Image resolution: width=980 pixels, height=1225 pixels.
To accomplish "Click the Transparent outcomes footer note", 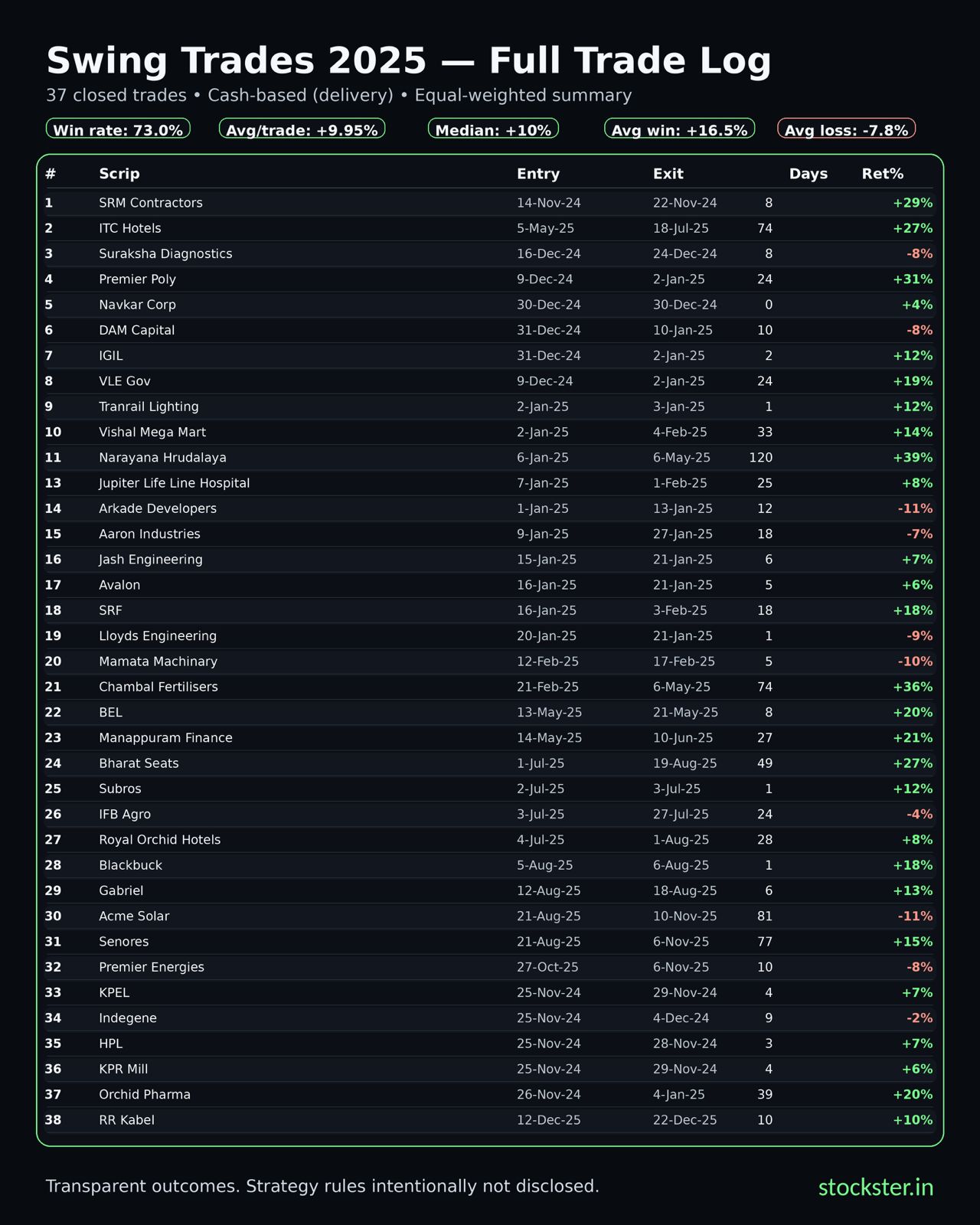I will [322, 1187].
